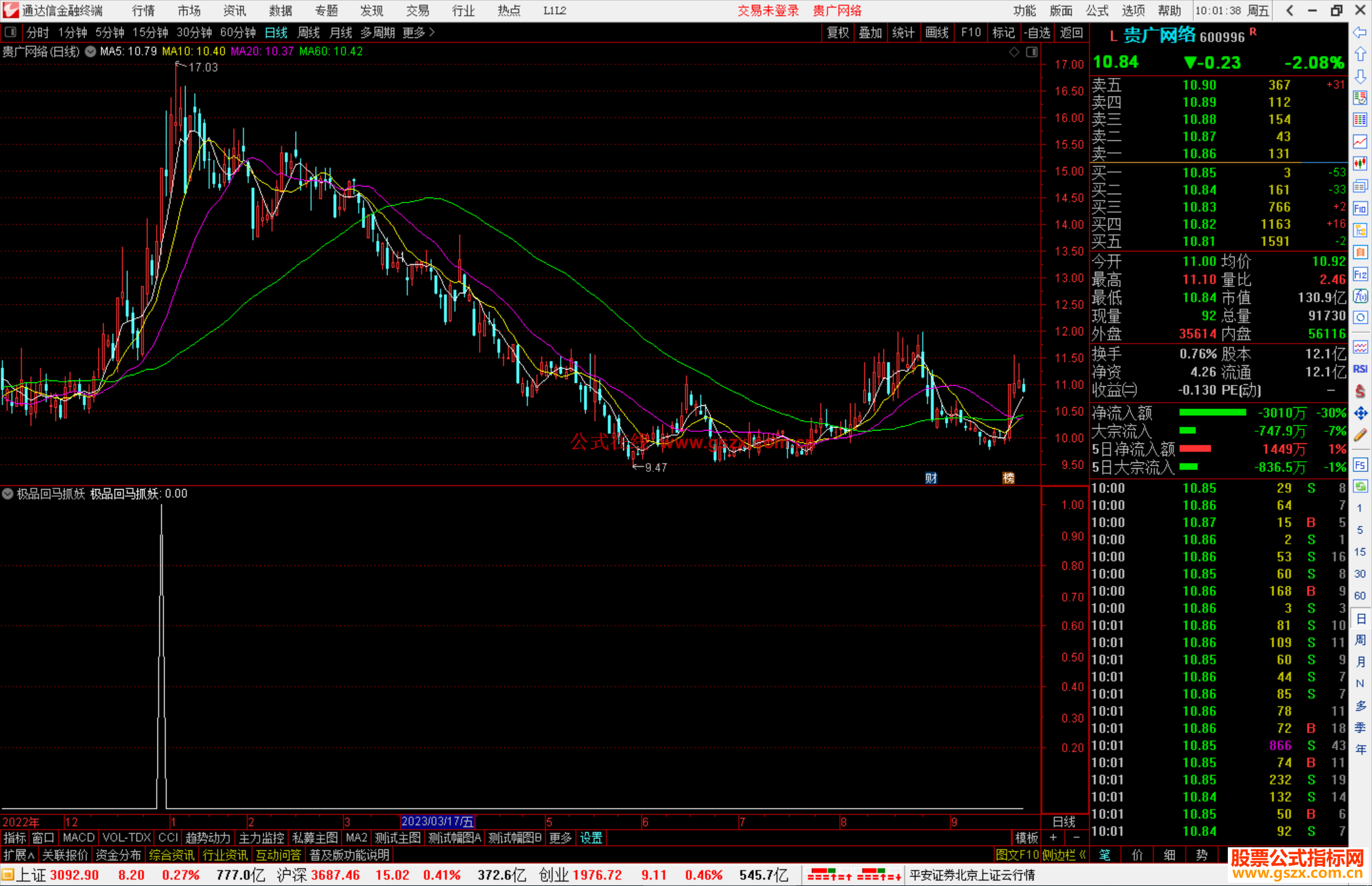
Task: Open the tree-structure icon in sidebar
Action: 1360,230
